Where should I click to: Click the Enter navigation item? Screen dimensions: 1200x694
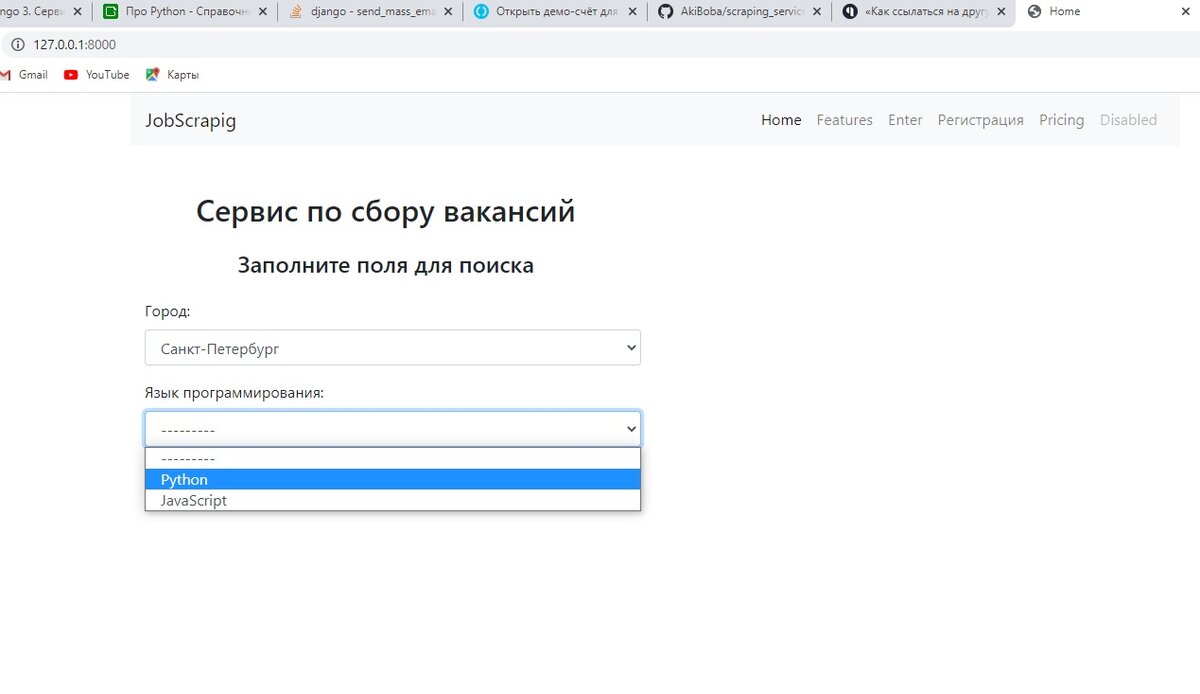tap(905, 119)
